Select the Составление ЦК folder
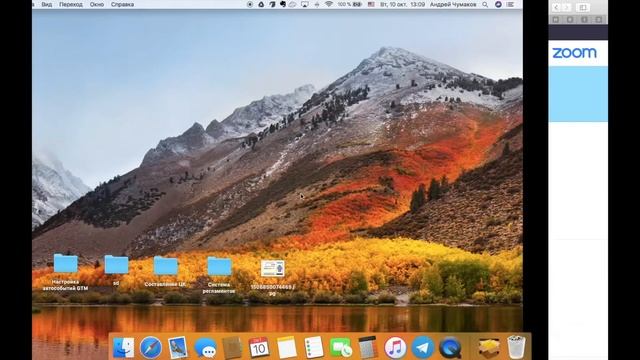The height and width of the screenshot is (360, 640). click(165, 272)
